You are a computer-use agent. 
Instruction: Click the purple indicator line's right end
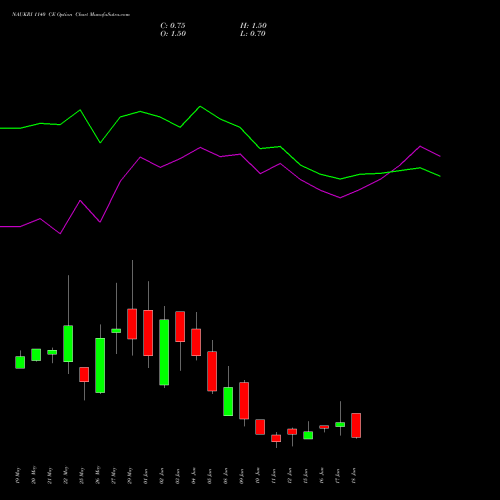439,156
